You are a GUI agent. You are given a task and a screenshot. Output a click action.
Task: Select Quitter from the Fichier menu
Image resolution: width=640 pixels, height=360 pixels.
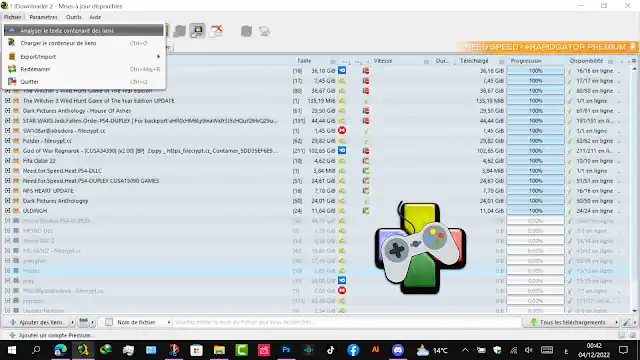click(84, 82)
